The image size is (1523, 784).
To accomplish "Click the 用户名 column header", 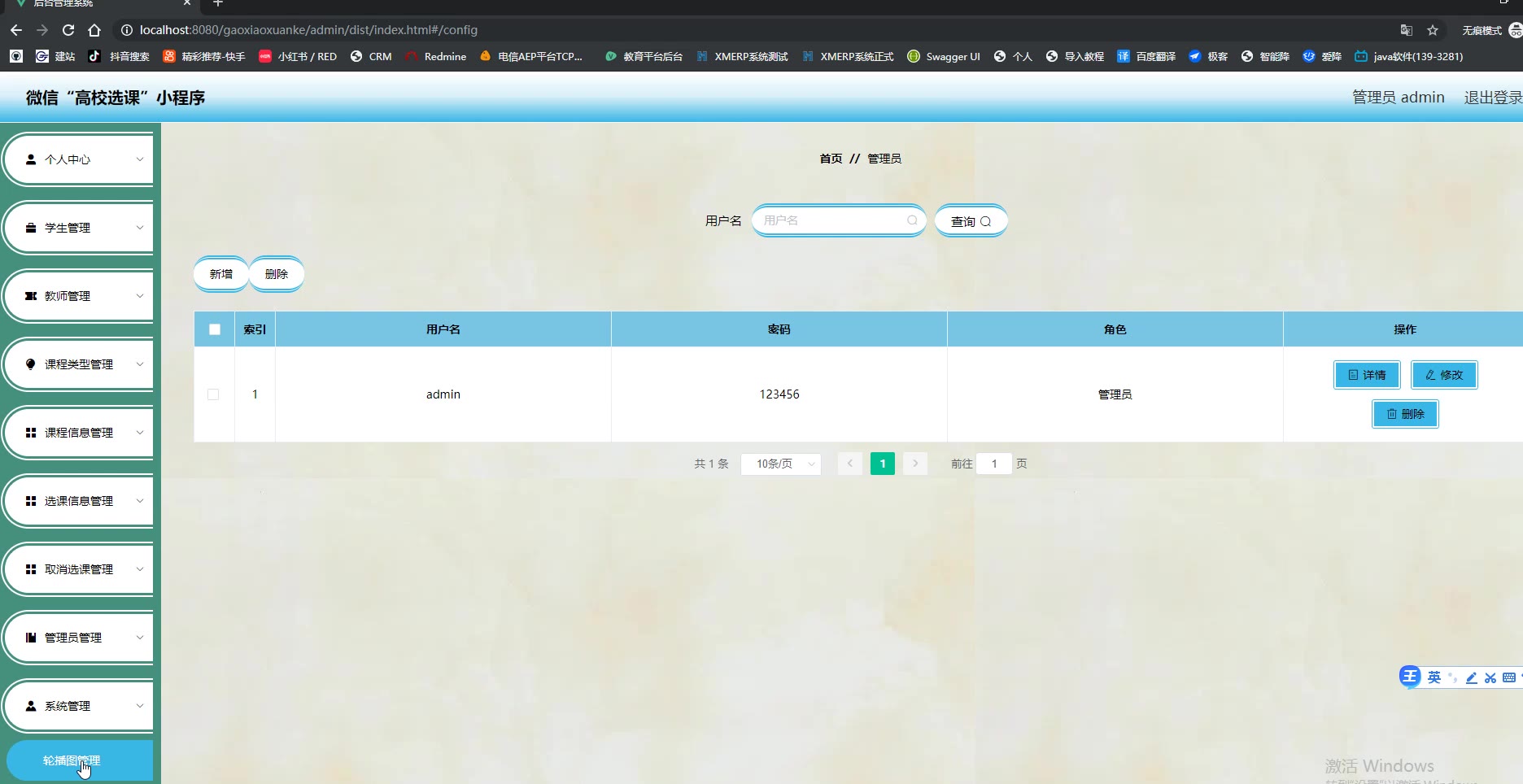I will [443, 329].
